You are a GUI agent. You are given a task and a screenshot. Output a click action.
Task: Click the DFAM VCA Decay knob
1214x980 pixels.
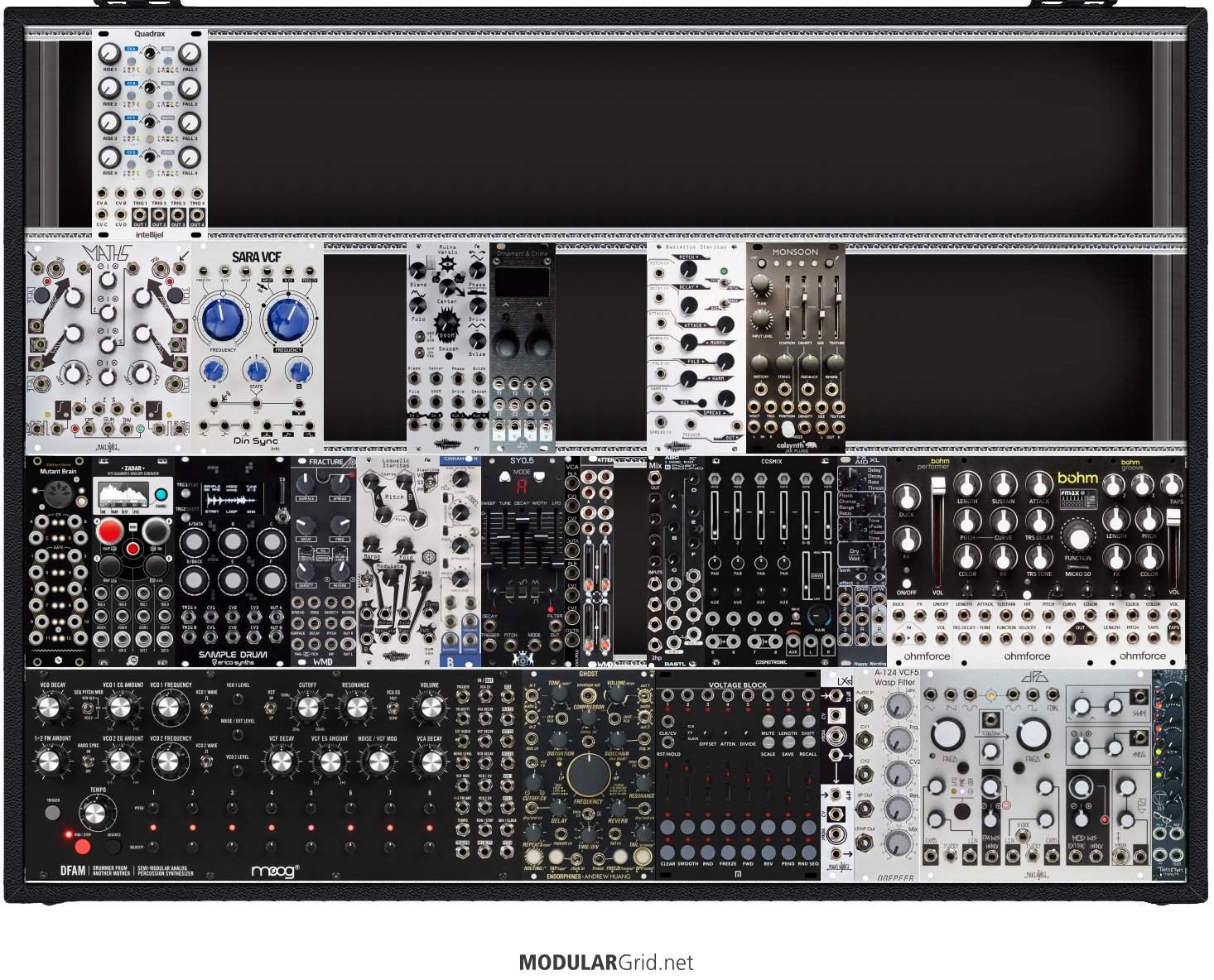[430, 761]
